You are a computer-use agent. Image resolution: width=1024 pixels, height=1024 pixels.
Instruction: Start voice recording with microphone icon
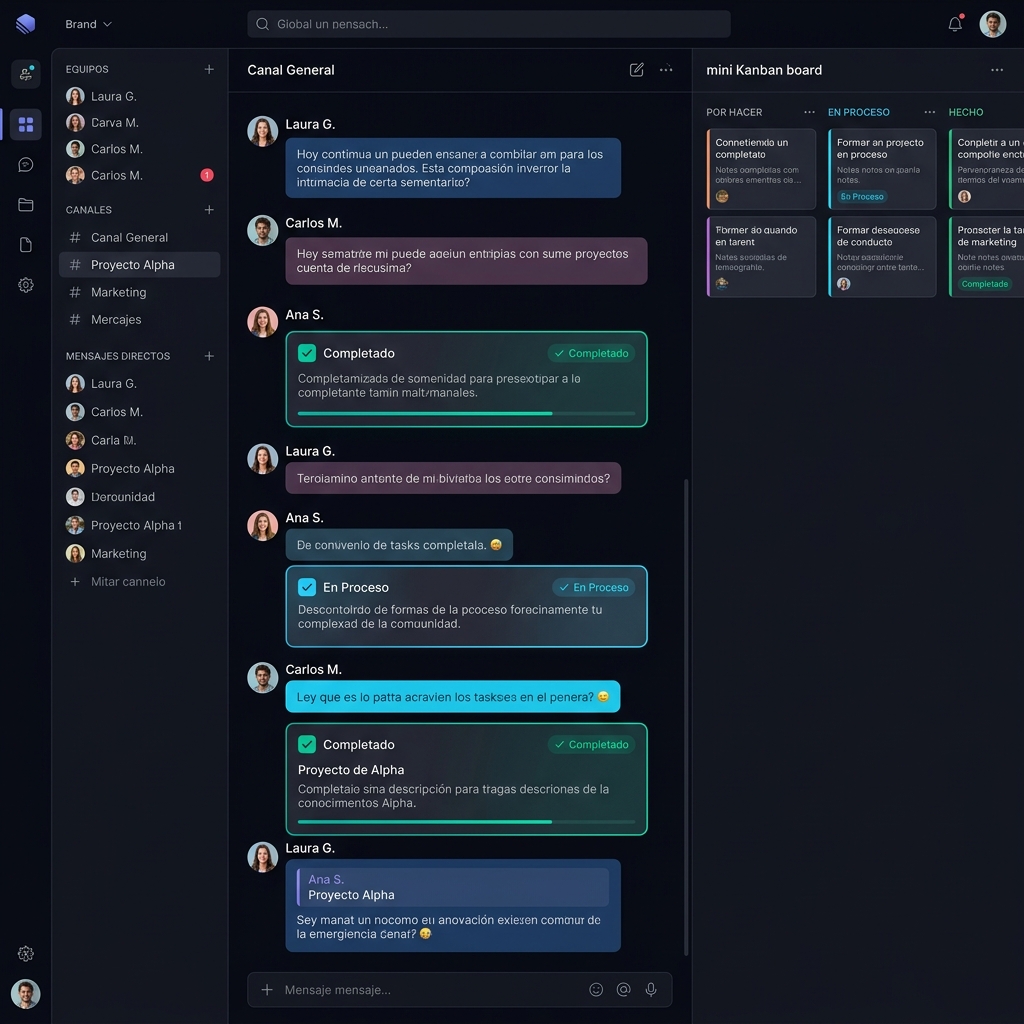pos(651,990)
